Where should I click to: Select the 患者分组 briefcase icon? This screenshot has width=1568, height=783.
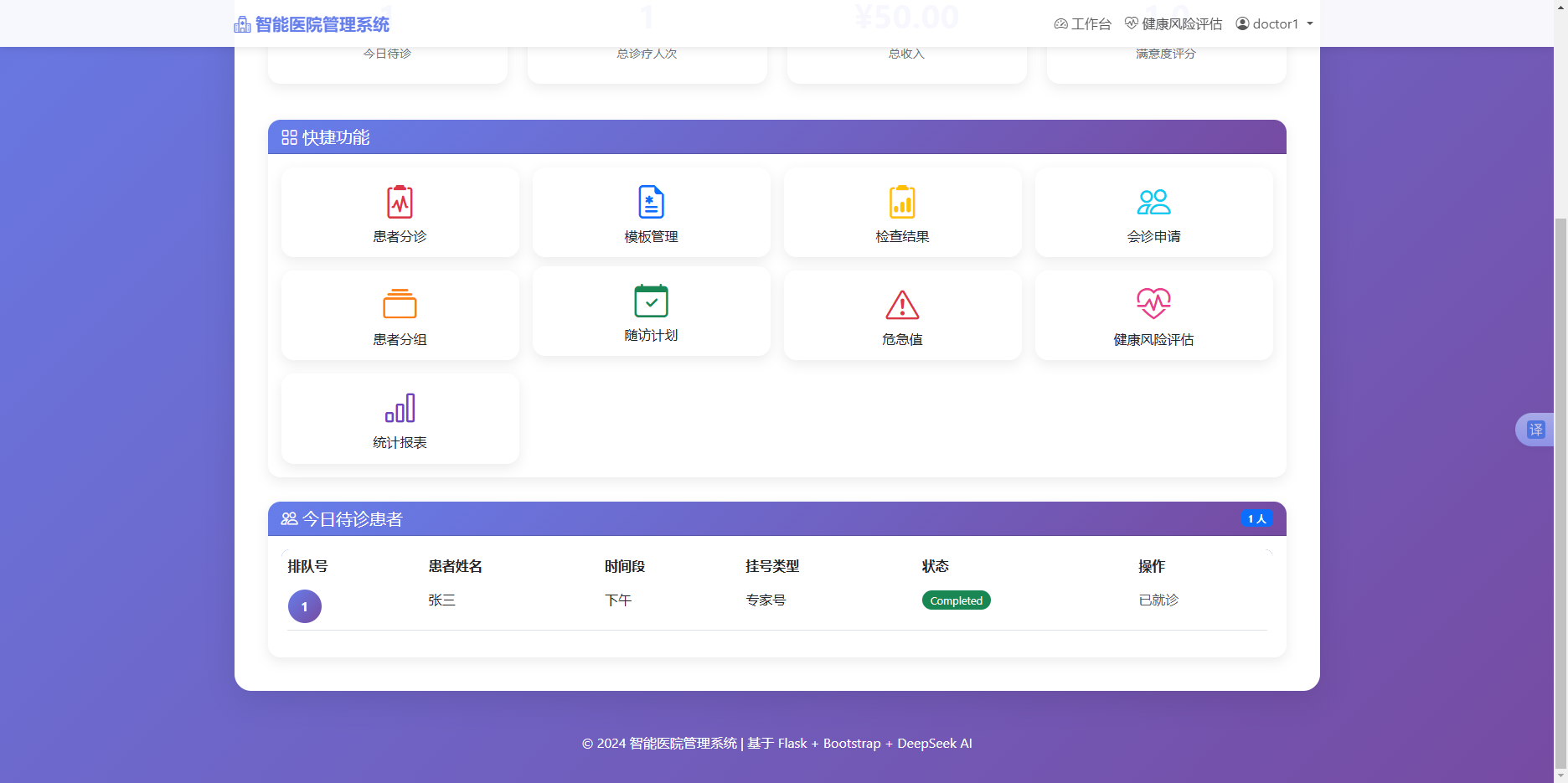pos(400,304)
